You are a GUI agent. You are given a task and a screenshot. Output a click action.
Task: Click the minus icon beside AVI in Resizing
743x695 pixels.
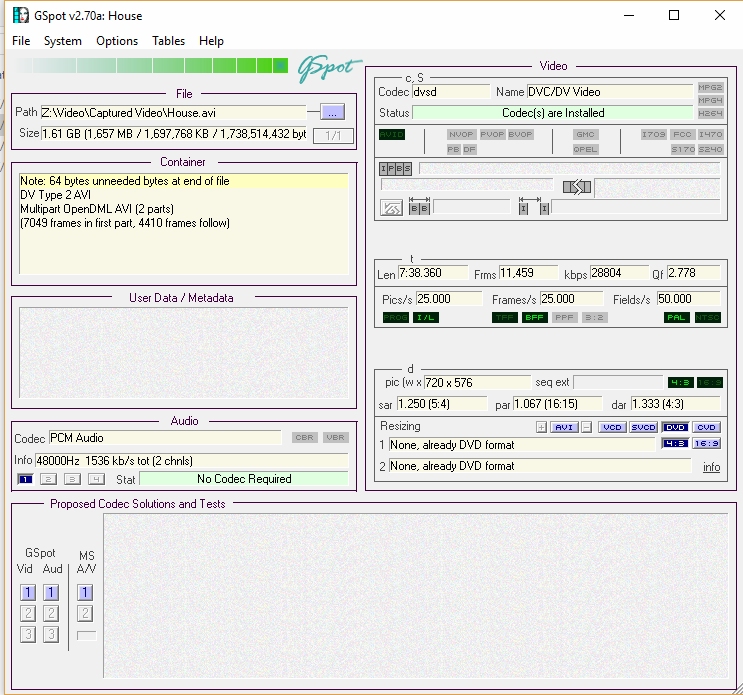pos(587,427)
